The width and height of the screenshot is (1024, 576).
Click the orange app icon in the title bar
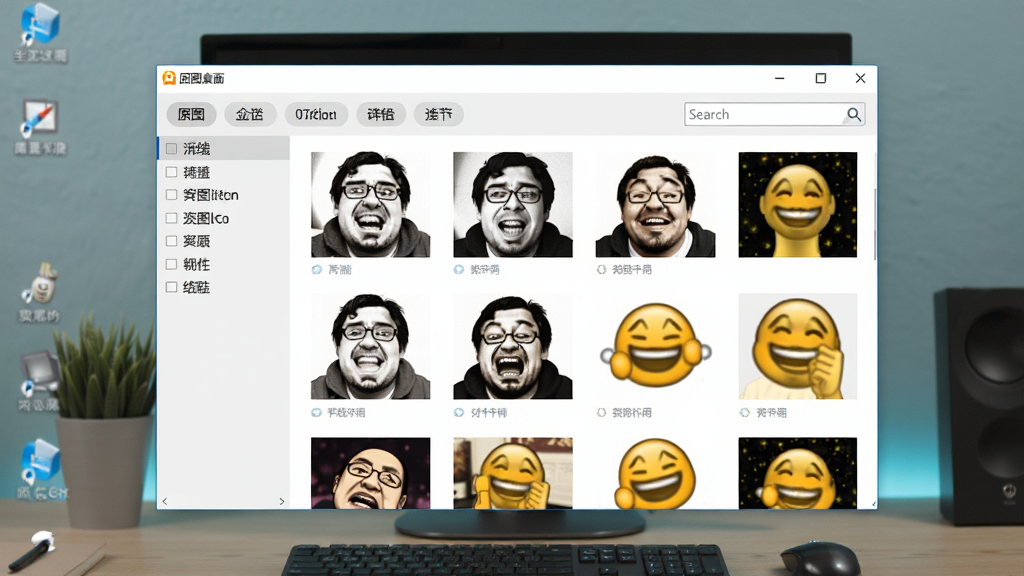(169, 78)
